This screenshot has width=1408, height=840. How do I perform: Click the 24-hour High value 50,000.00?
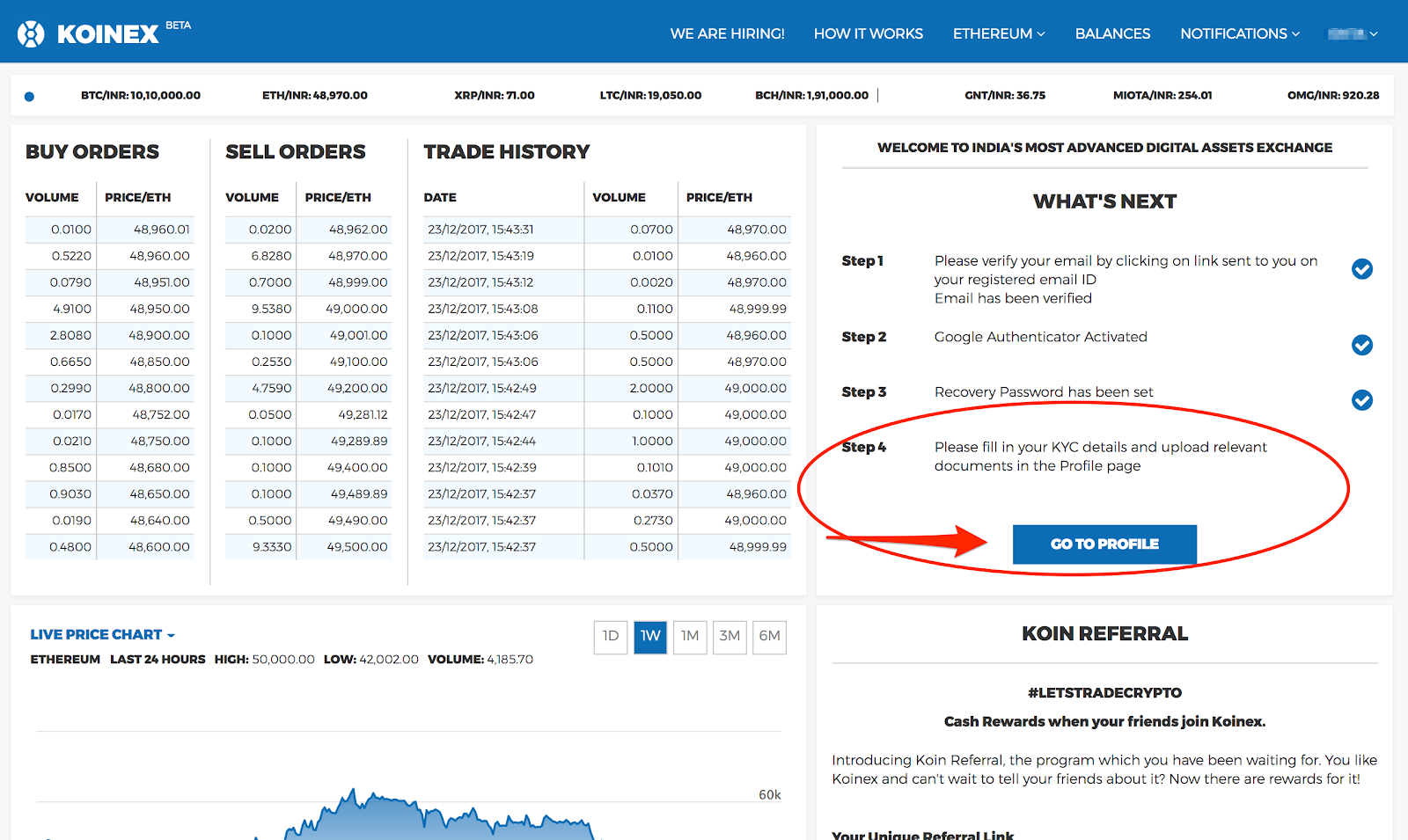coord(283,659)
